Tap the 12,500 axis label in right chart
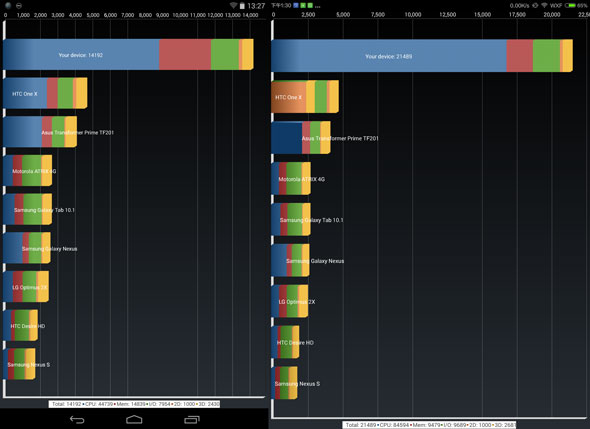The height and width of the screenshot is (429, 590). (x=448, y=14)
